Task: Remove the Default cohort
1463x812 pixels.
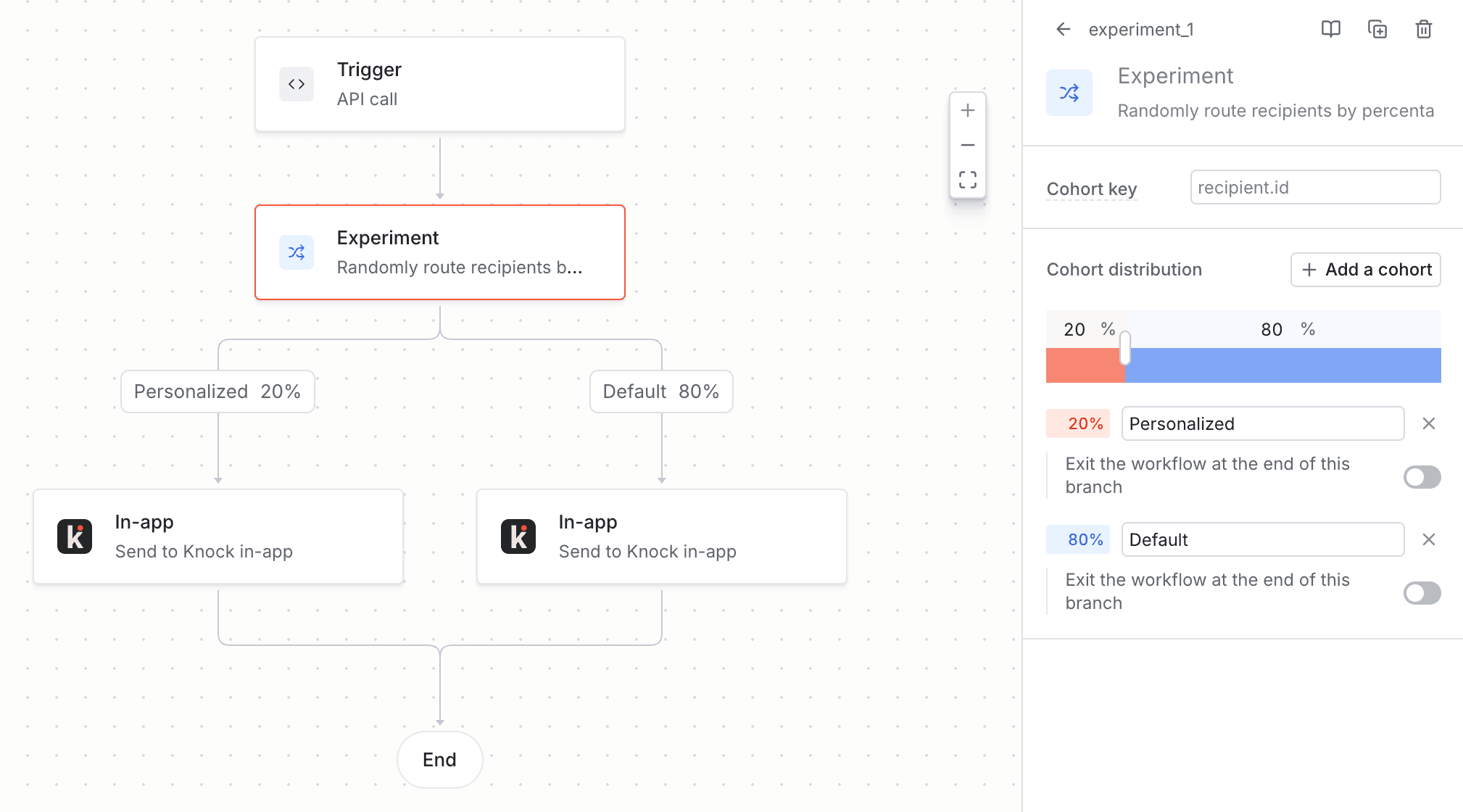Action: coord(1428,539)
